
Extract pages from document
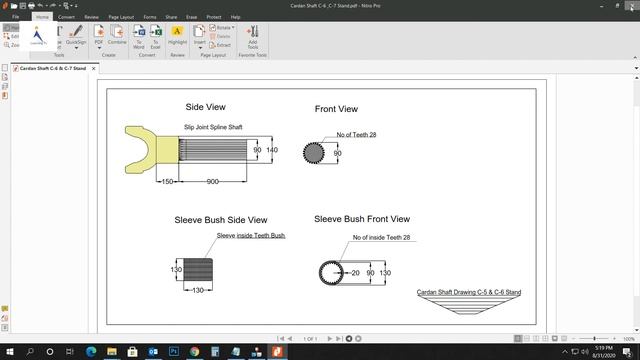pyautogui.click(x=220, y=45)
